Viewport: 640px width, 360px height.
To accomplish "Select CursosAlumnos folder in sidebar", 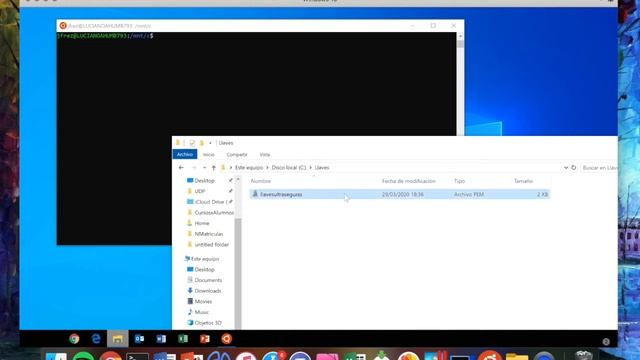I will pos(210,213).
